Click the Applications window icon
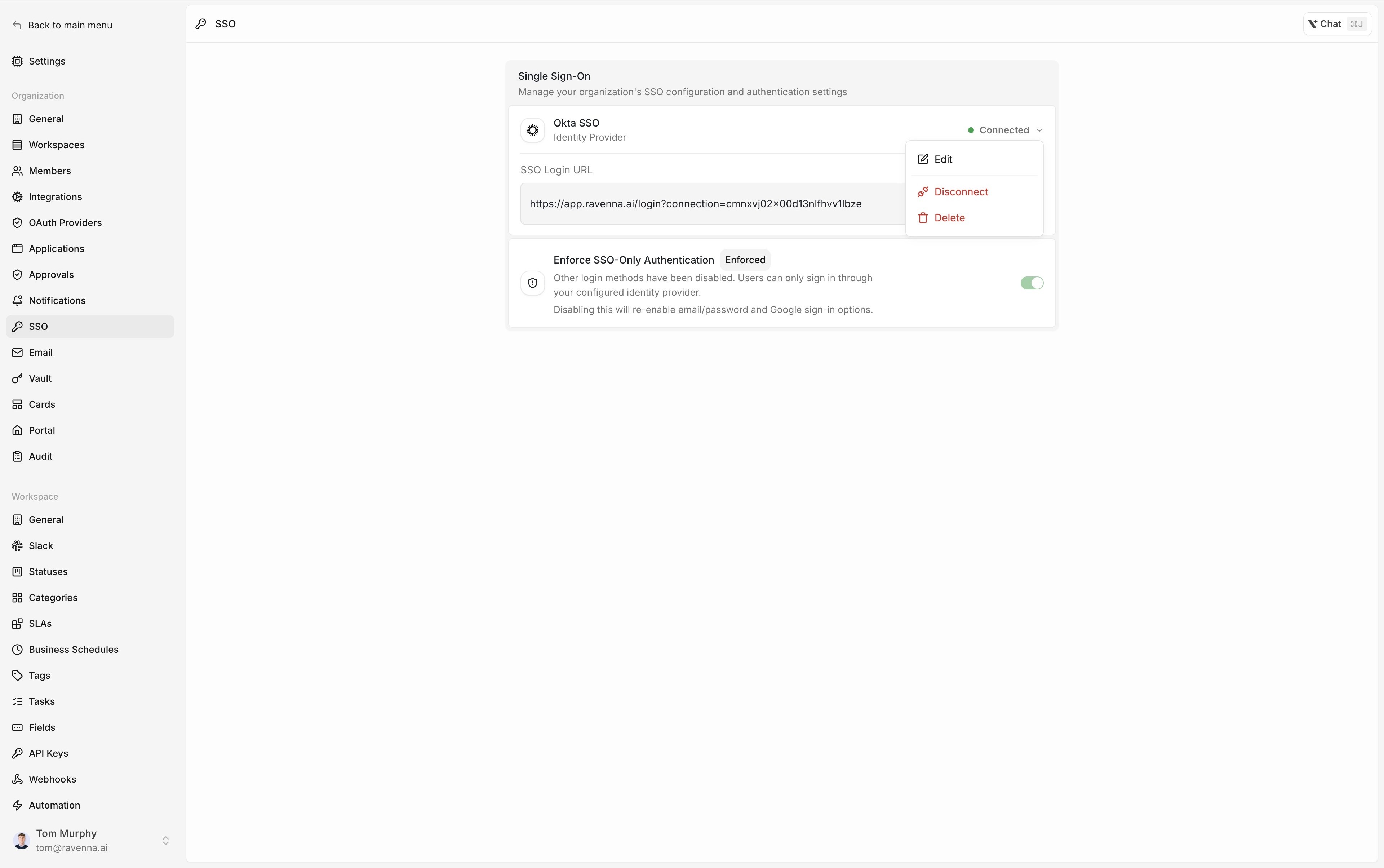The width and height of the screenshot is (1384, 868). coord(17,249)
